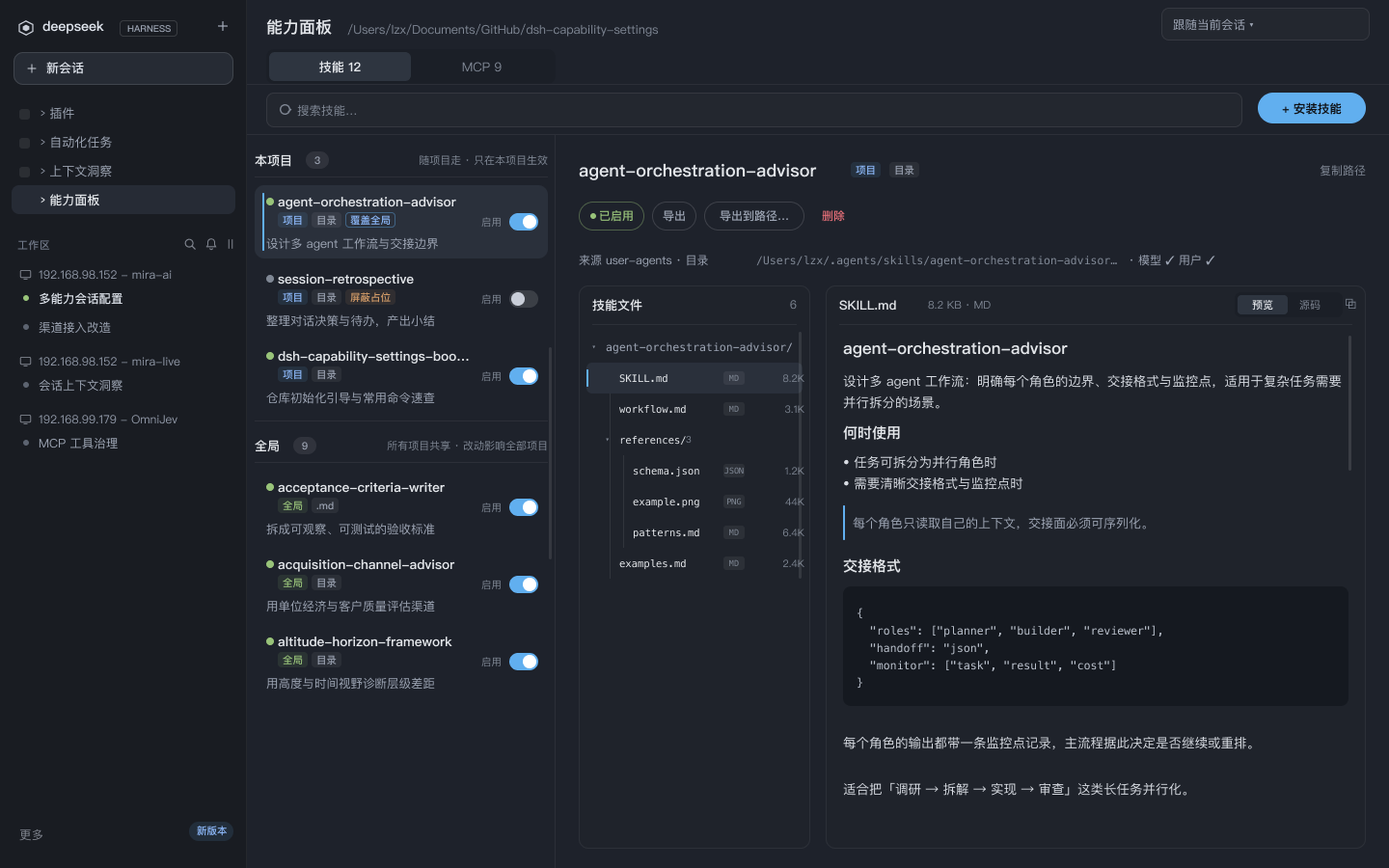This screenshot has height=868, width=1389.
Task: Click monitor icon for 192.168.98.152 – mira-ai
Action: point(26,275)
